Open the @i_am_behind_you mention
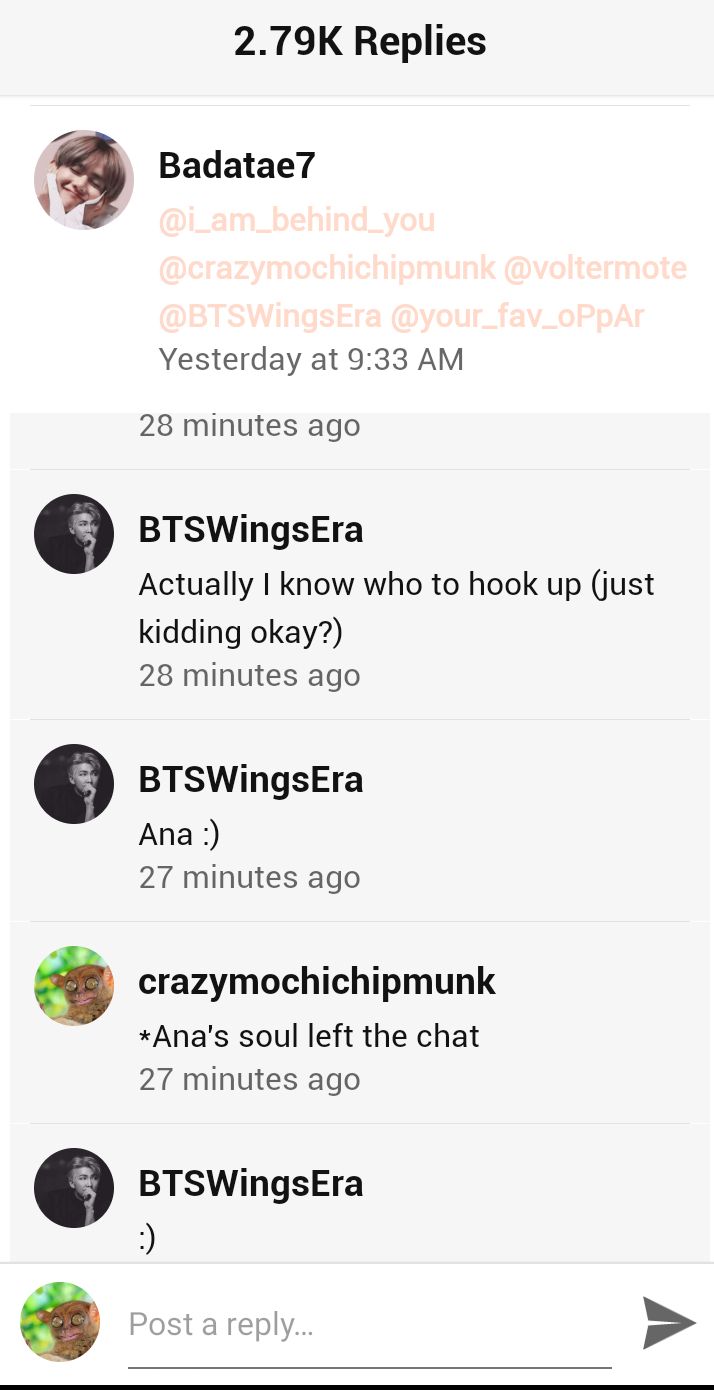The image size is (714, 1390). 297,220
